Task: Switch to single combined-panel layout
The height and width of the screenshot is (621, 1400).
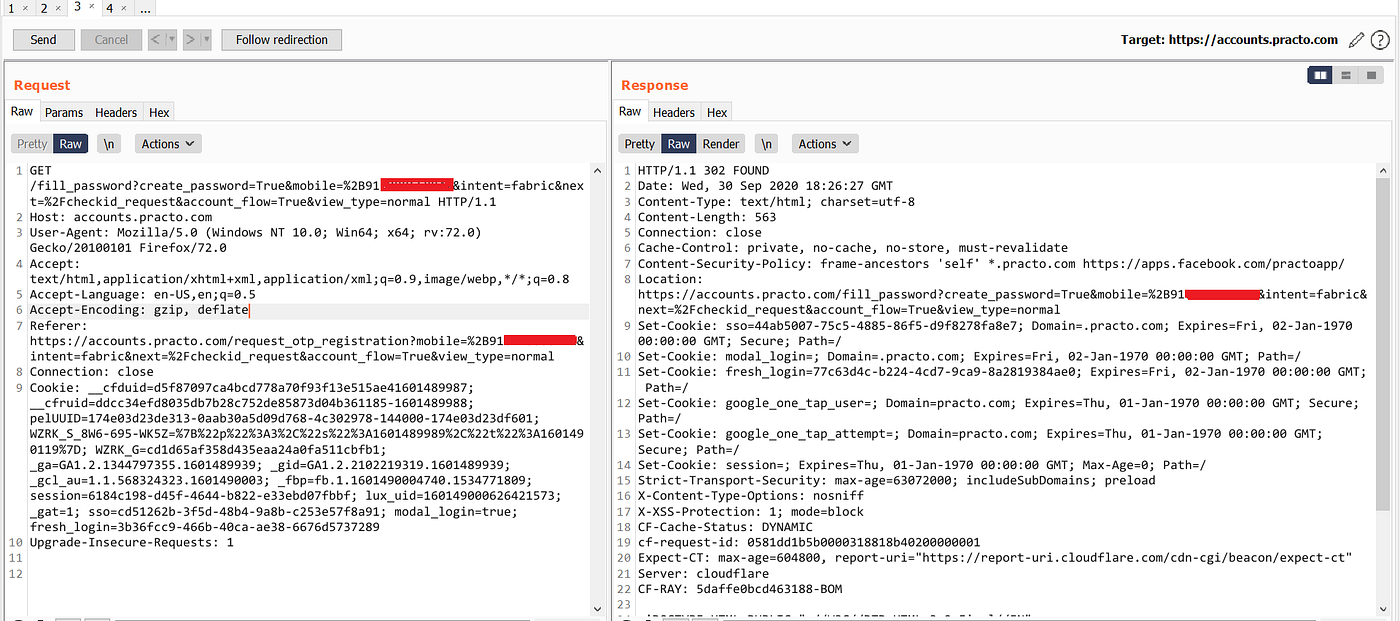Action: coord(1371,75)
